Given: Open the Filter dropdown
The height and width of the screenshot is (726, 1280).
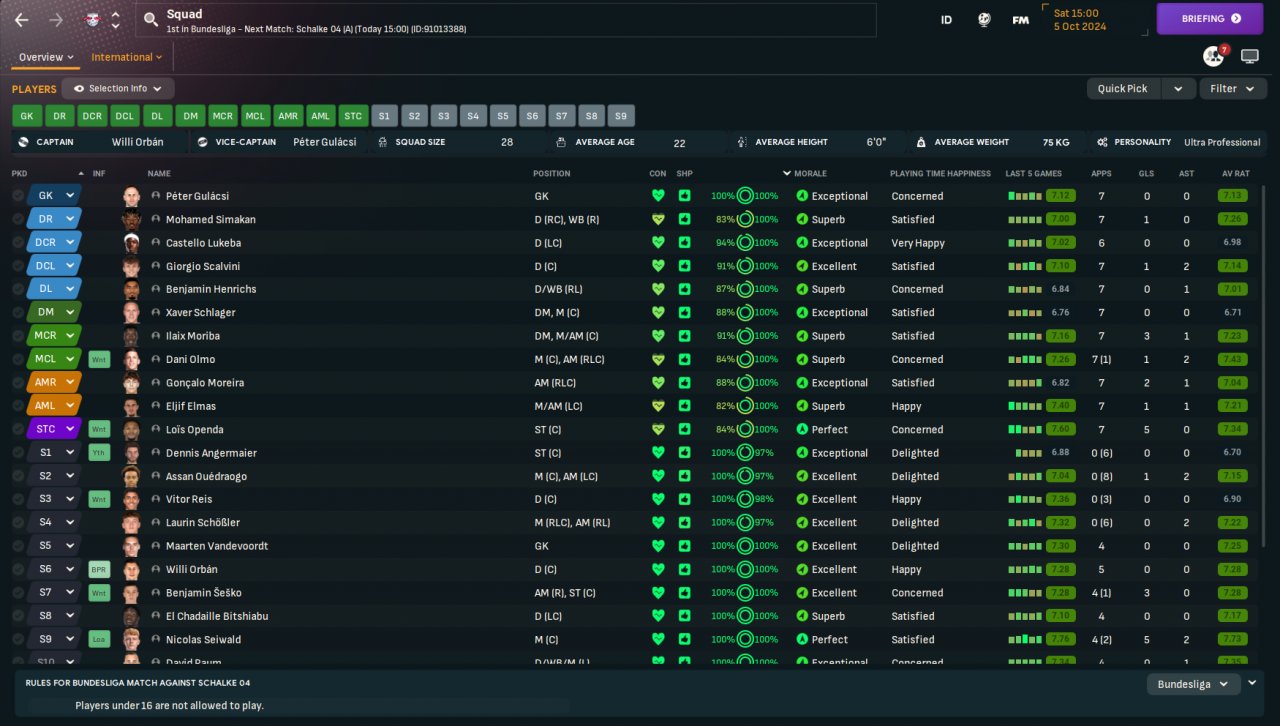Looking at the screenshot, I should (x=1233, y=89).
